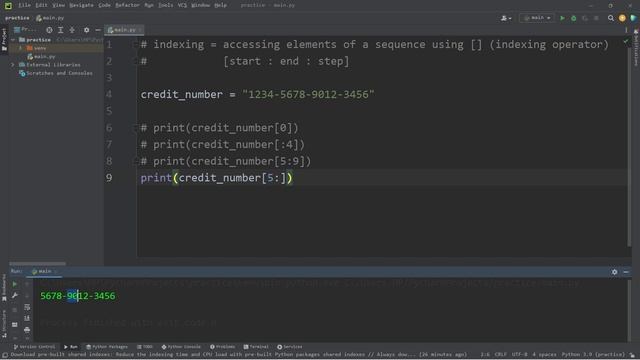The height and width of the screenshot is (360, 640).
Task: Open editor tab options kebab icon
Action: [626, 30]
